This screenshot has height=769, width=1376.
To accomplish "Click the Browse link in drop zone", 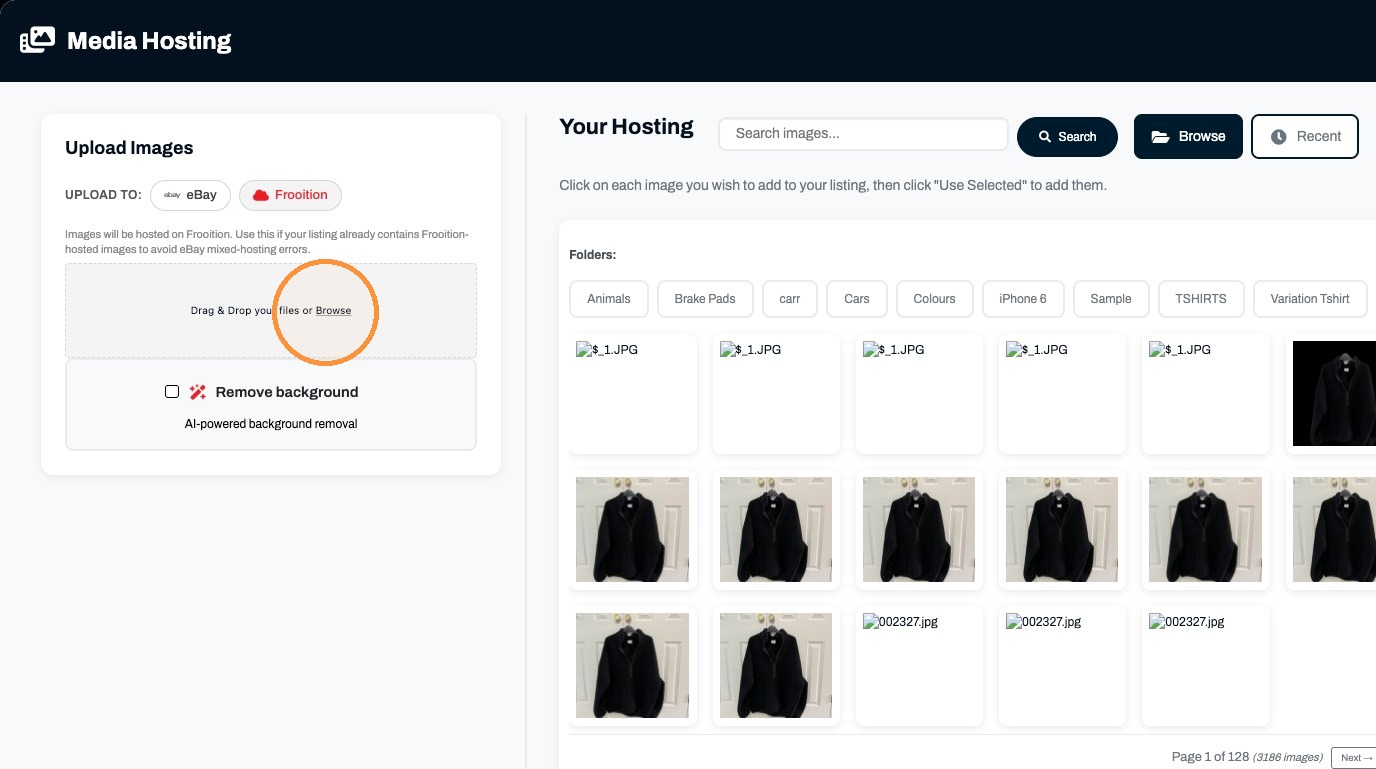I will [x=333, y=311].
